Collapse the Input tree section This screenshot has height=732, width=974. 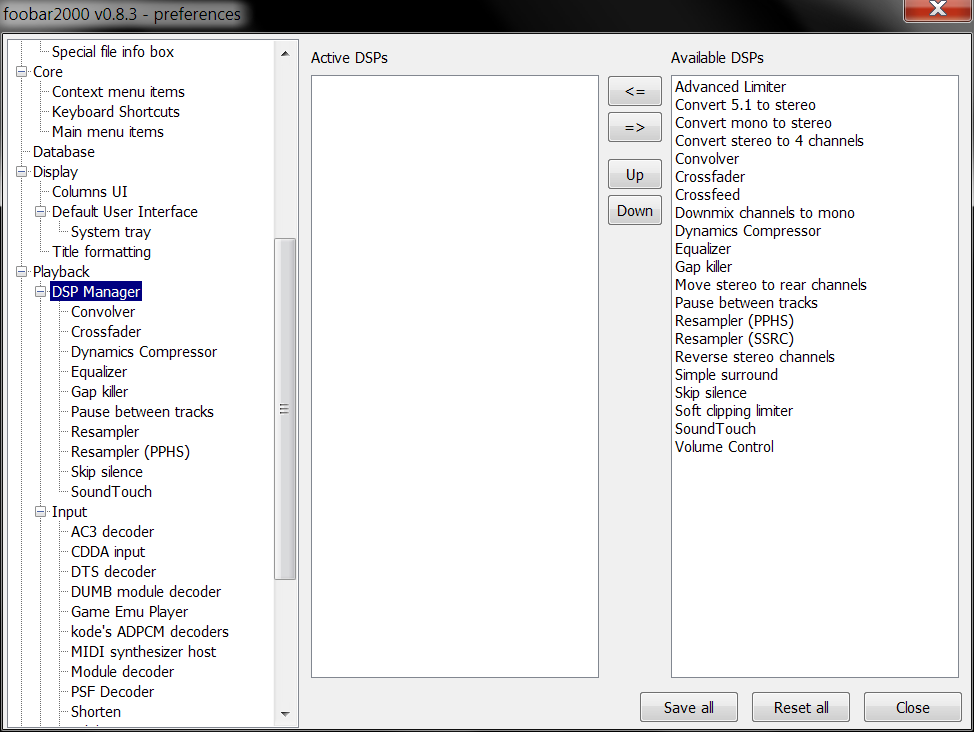41,512
